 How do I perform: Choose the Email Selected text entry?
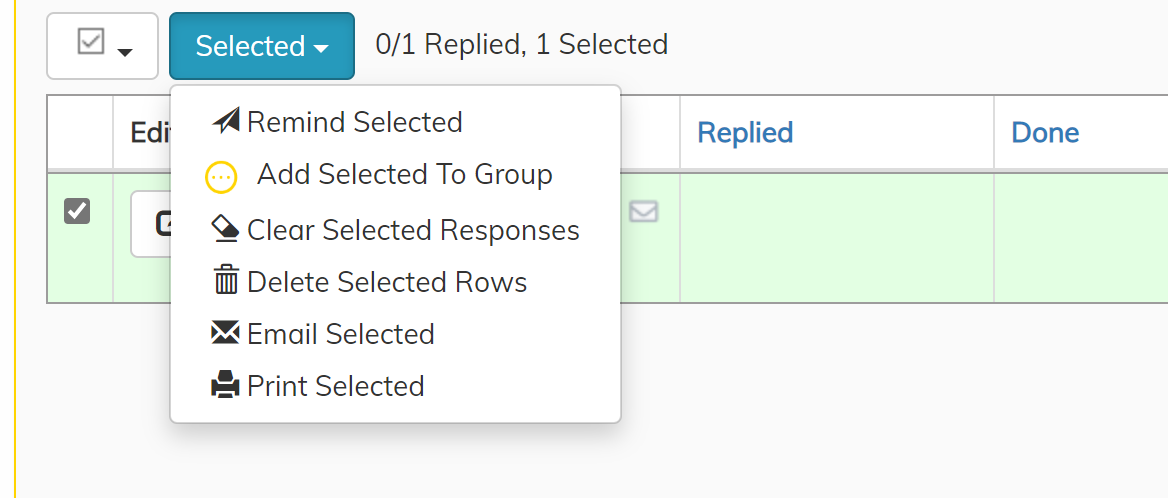(x=340, y=334)
